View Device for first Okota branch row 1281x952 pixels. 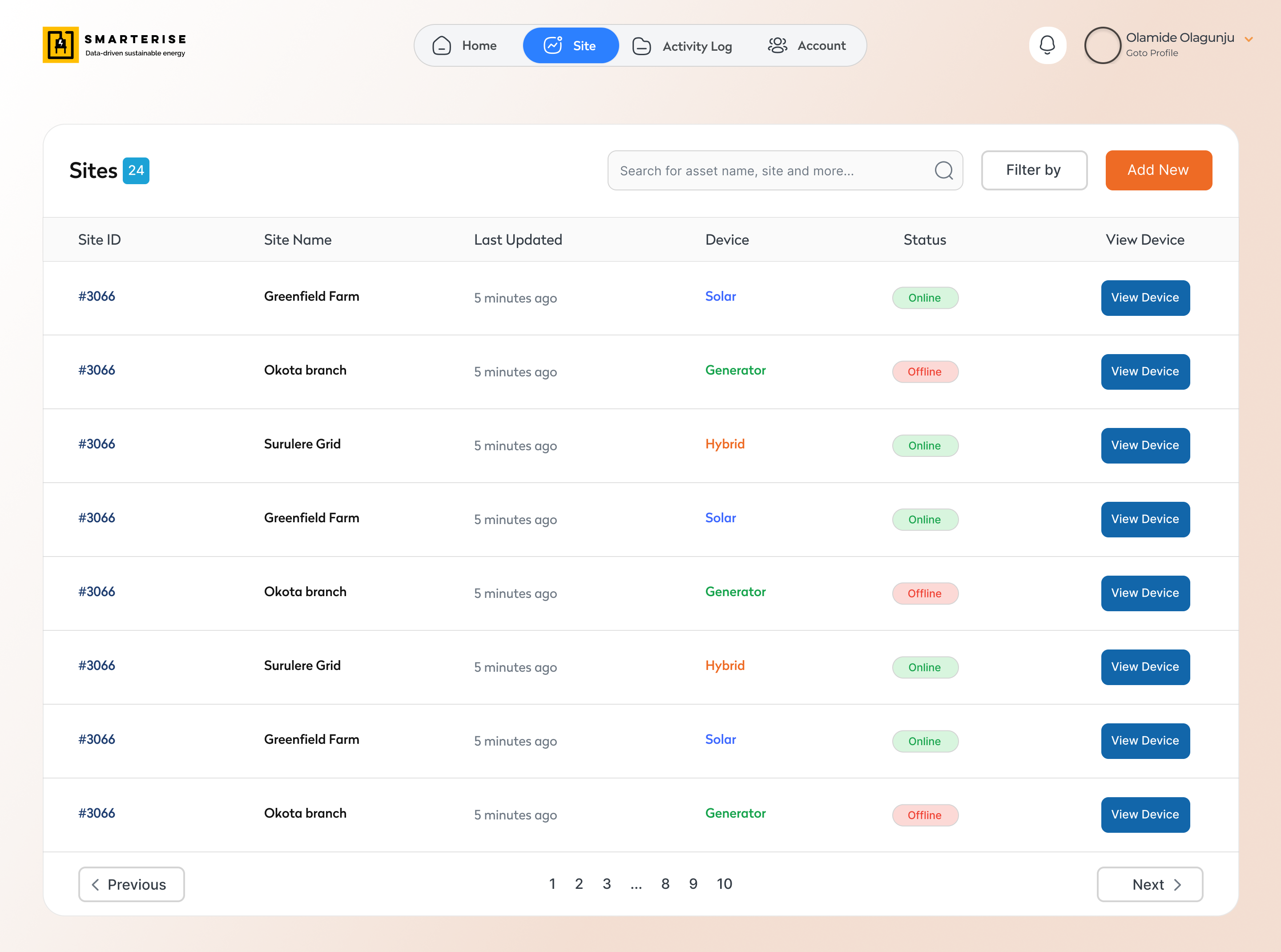1145,372
